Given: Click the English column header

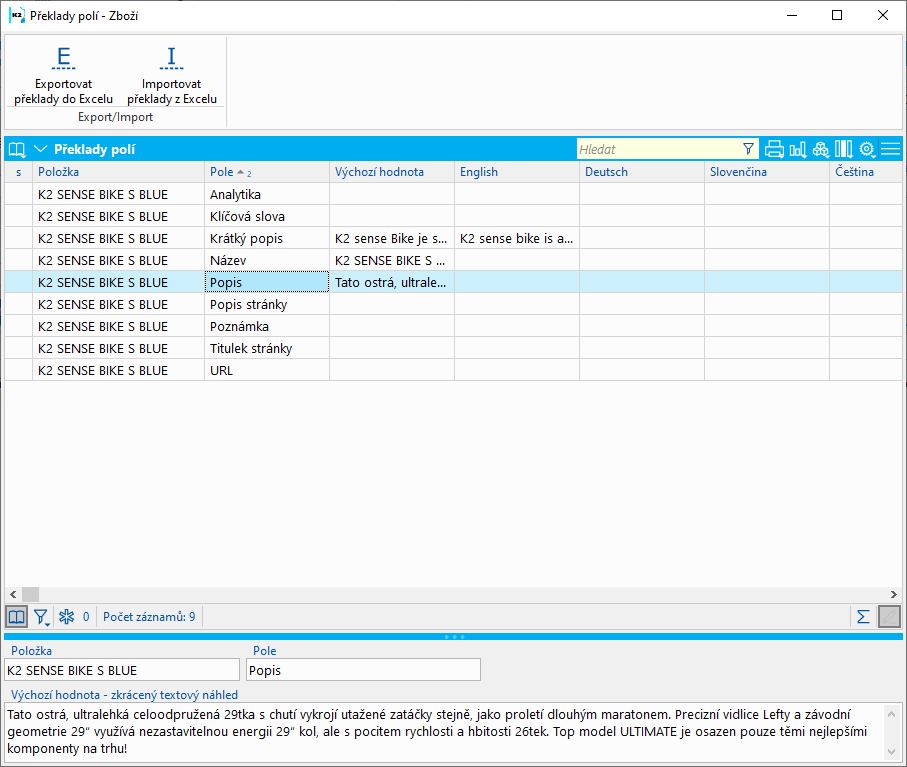Looking at the screenshot, I should coord(517,172).
